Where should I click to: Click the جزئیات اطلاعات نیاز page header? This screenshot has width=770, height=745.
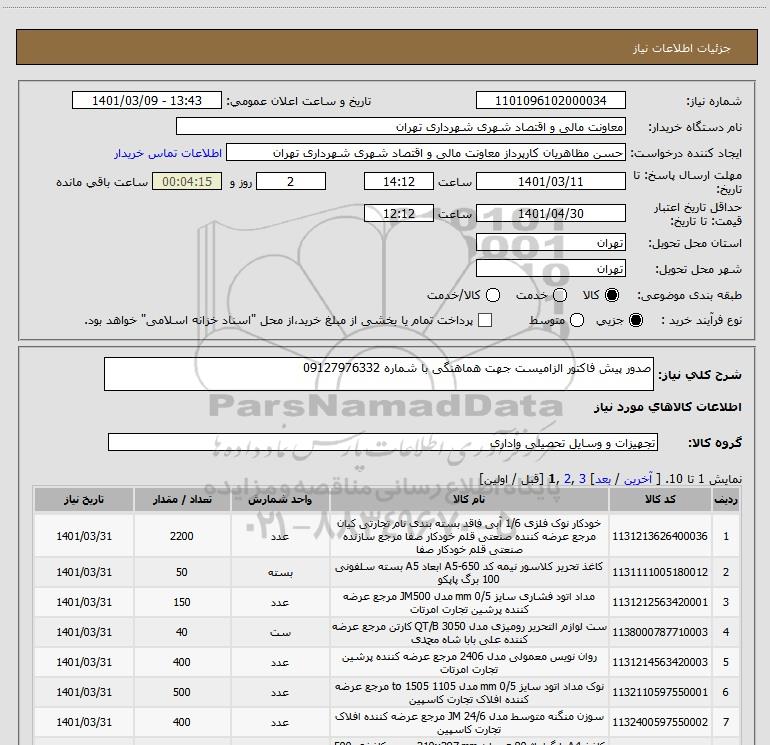point(682,48)
